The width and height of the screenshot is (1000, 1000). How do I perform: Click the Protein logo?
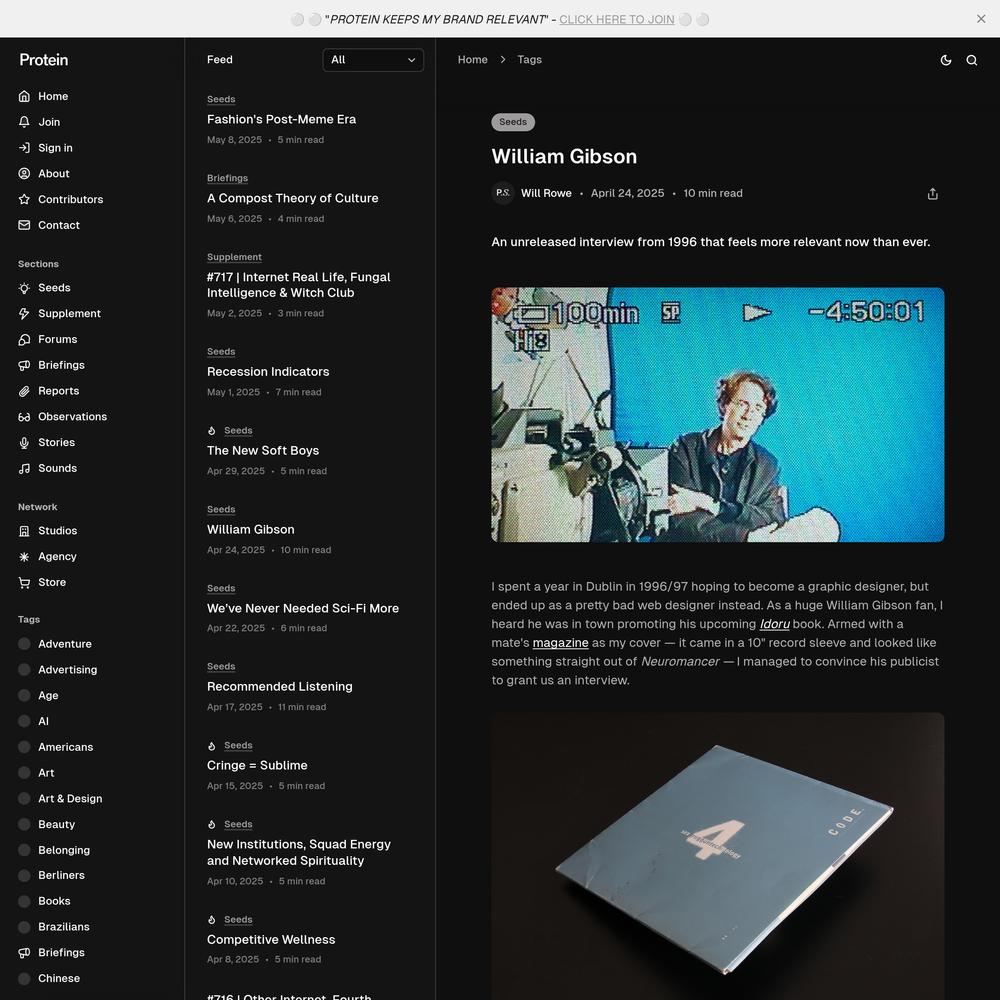pos(43,60)
